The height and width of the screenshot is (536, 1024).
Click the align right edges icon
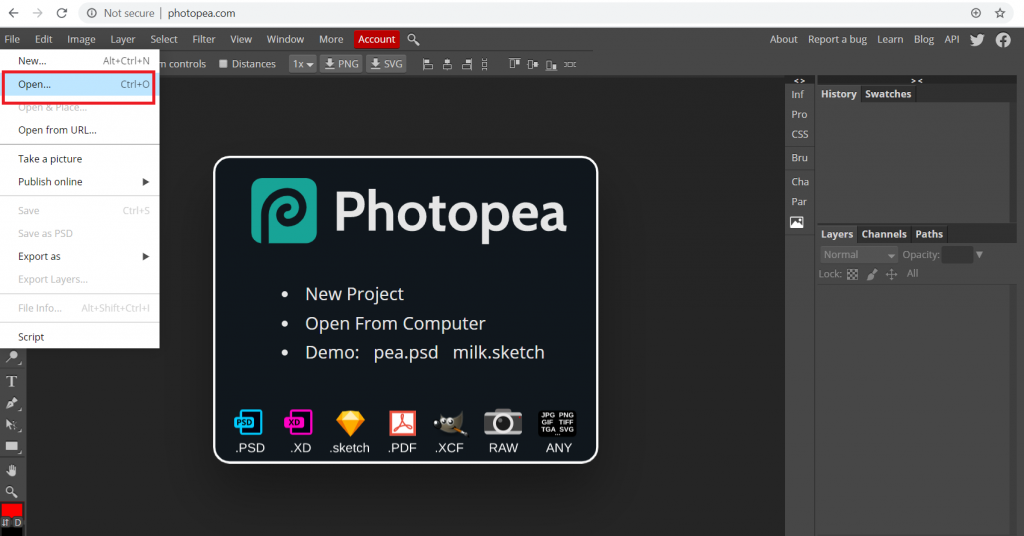467,64
